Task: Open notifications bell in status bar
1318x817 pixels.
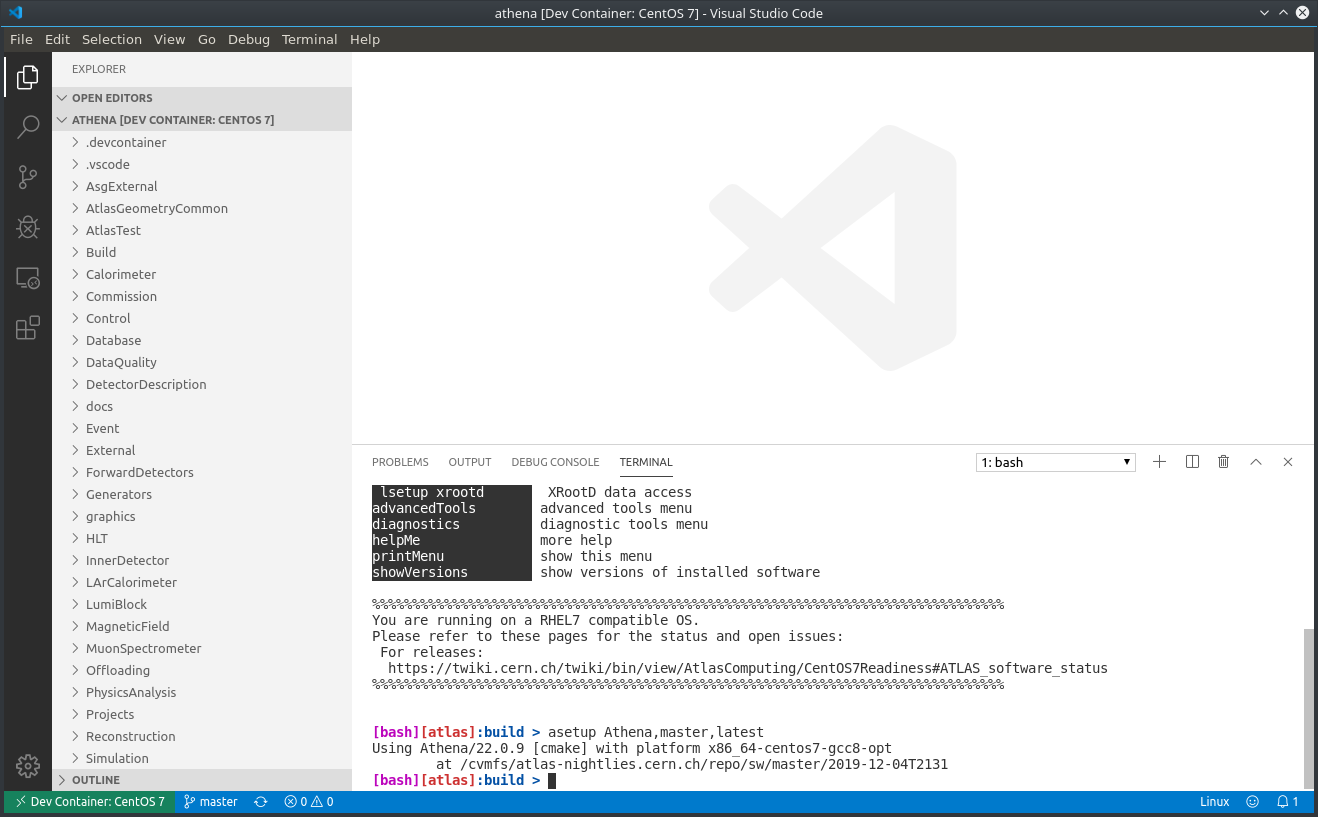Action: (1287, 802)
